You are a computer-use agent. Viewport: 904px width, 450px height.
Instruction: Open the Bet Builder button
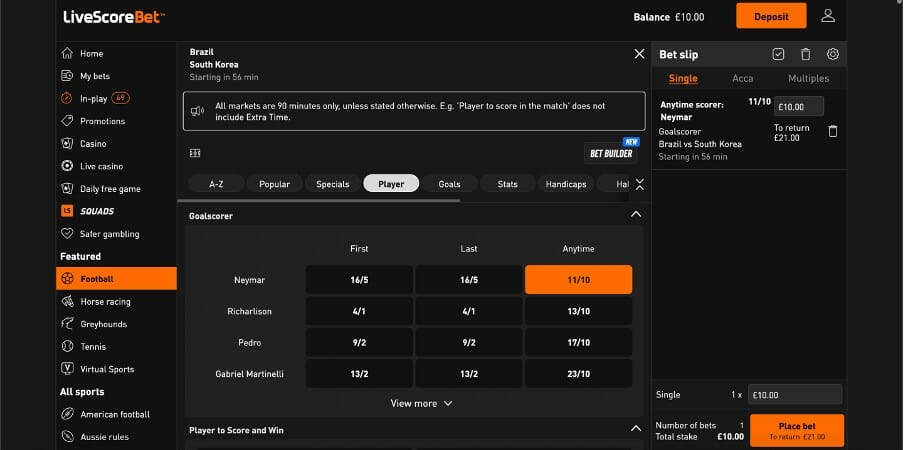[x=611, y=153]
